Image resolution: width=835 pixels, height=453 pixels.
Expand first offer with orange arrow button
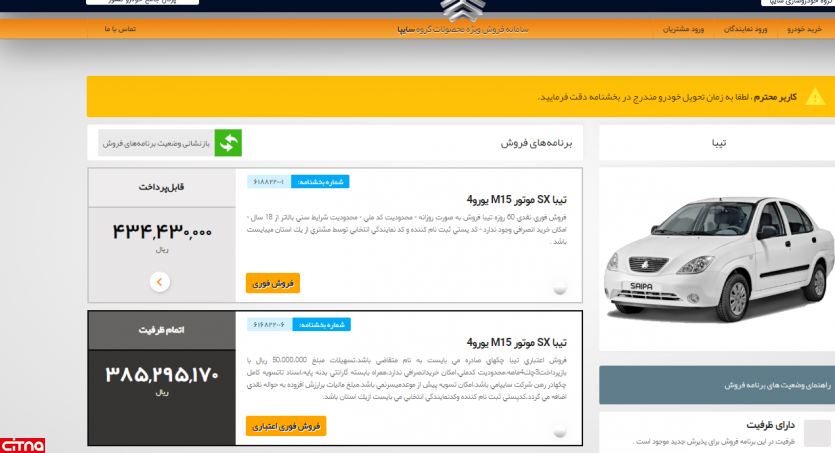coord(159,282)
